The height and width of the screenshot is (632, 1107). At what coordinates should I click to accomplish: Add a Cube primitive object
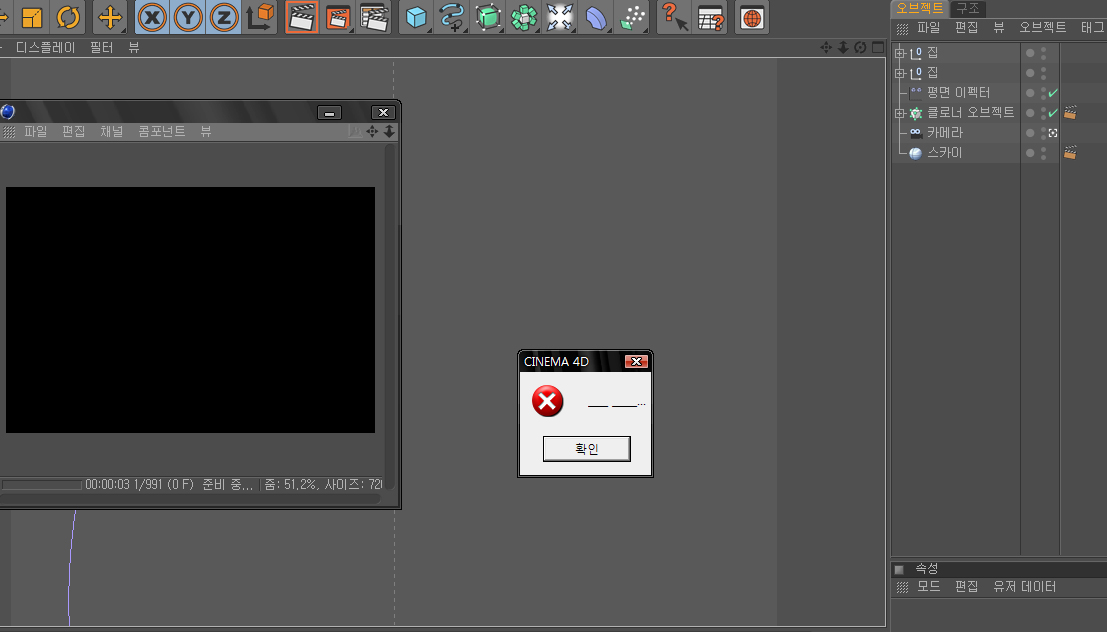click(416, 17)
